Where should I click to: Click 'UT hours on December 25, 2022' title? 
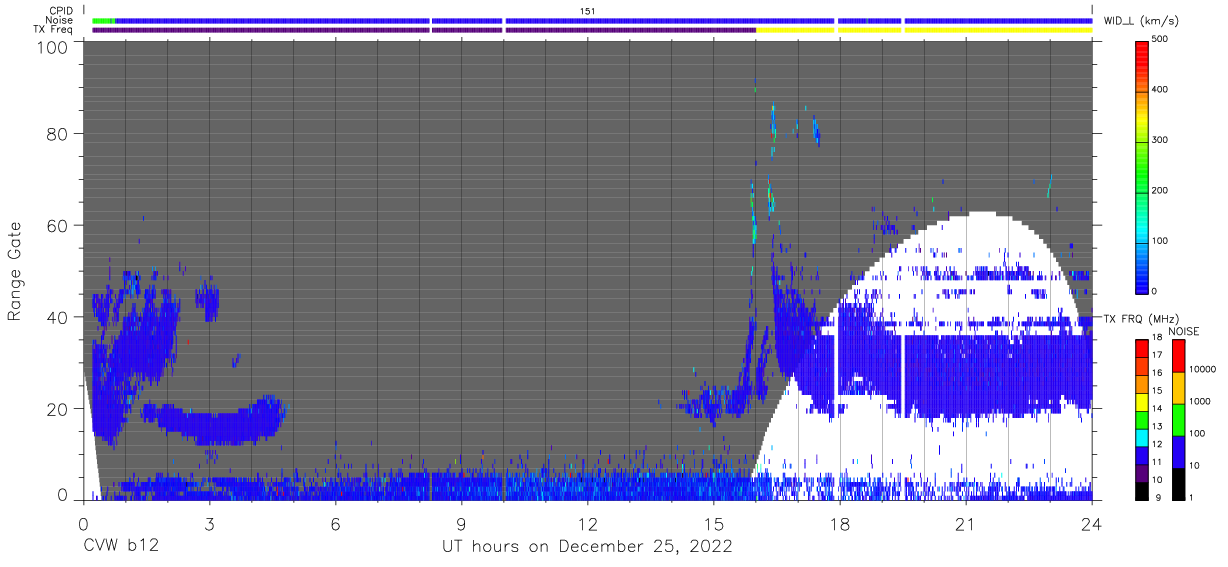pos(588,547)
